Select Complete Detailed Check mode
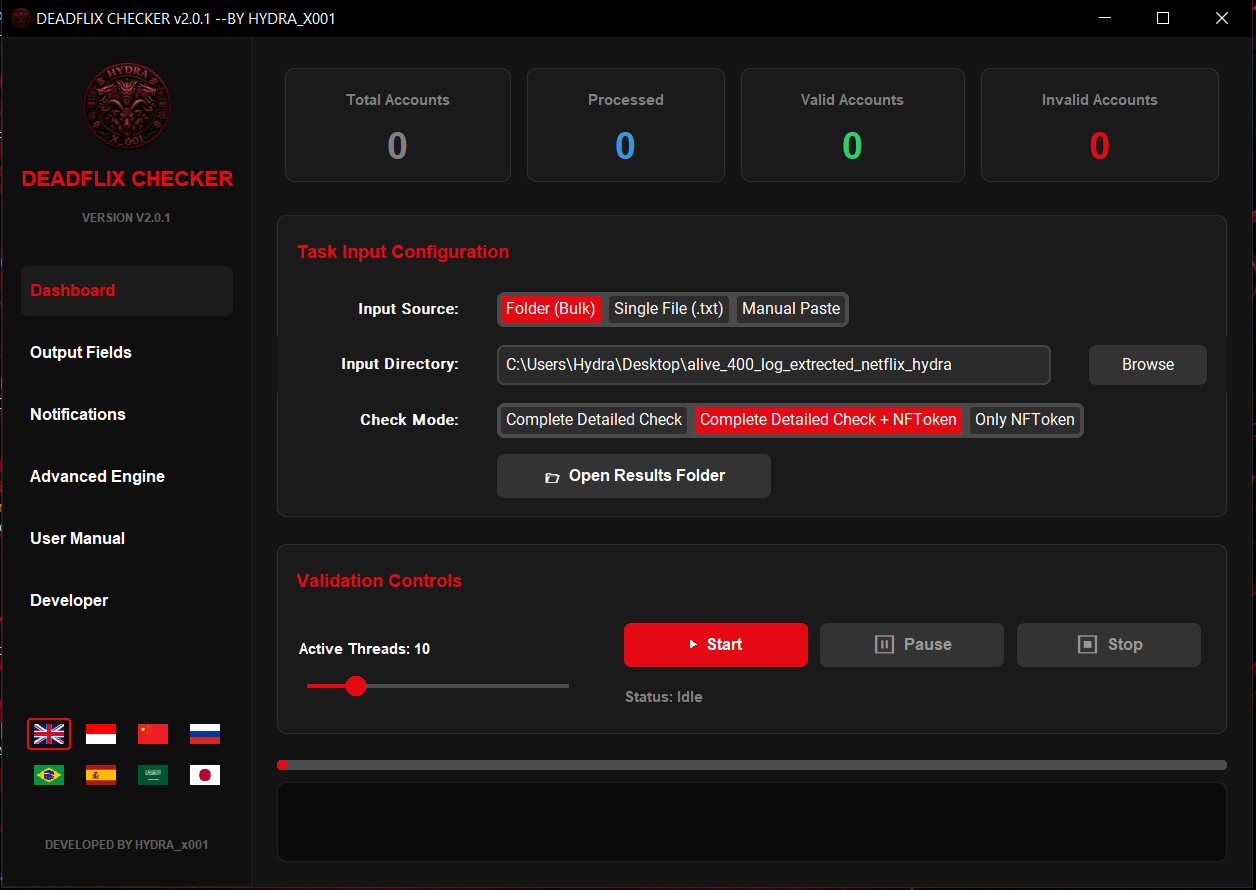Image resolution: width=1256 pixels, height=890 pixels. pos(594,420)
